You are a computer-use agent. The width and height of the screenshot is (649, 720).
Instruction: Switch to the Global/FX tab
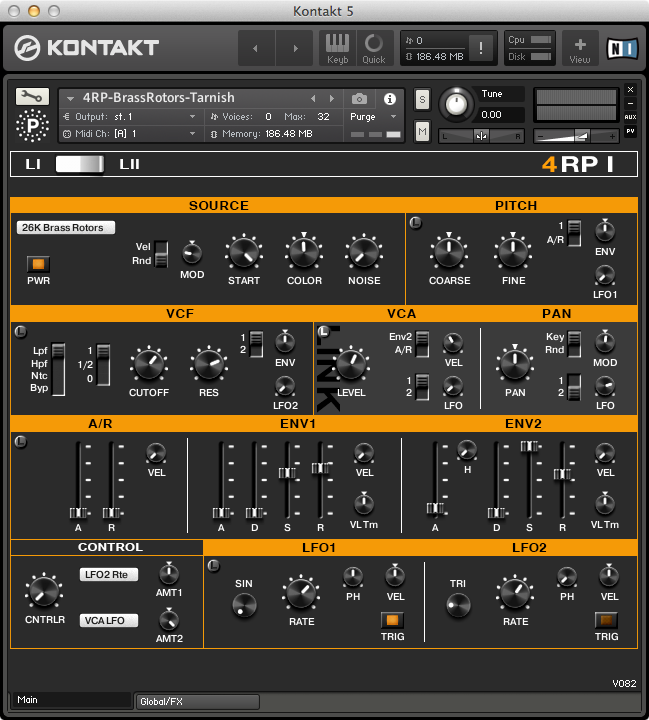click(198, 702)
